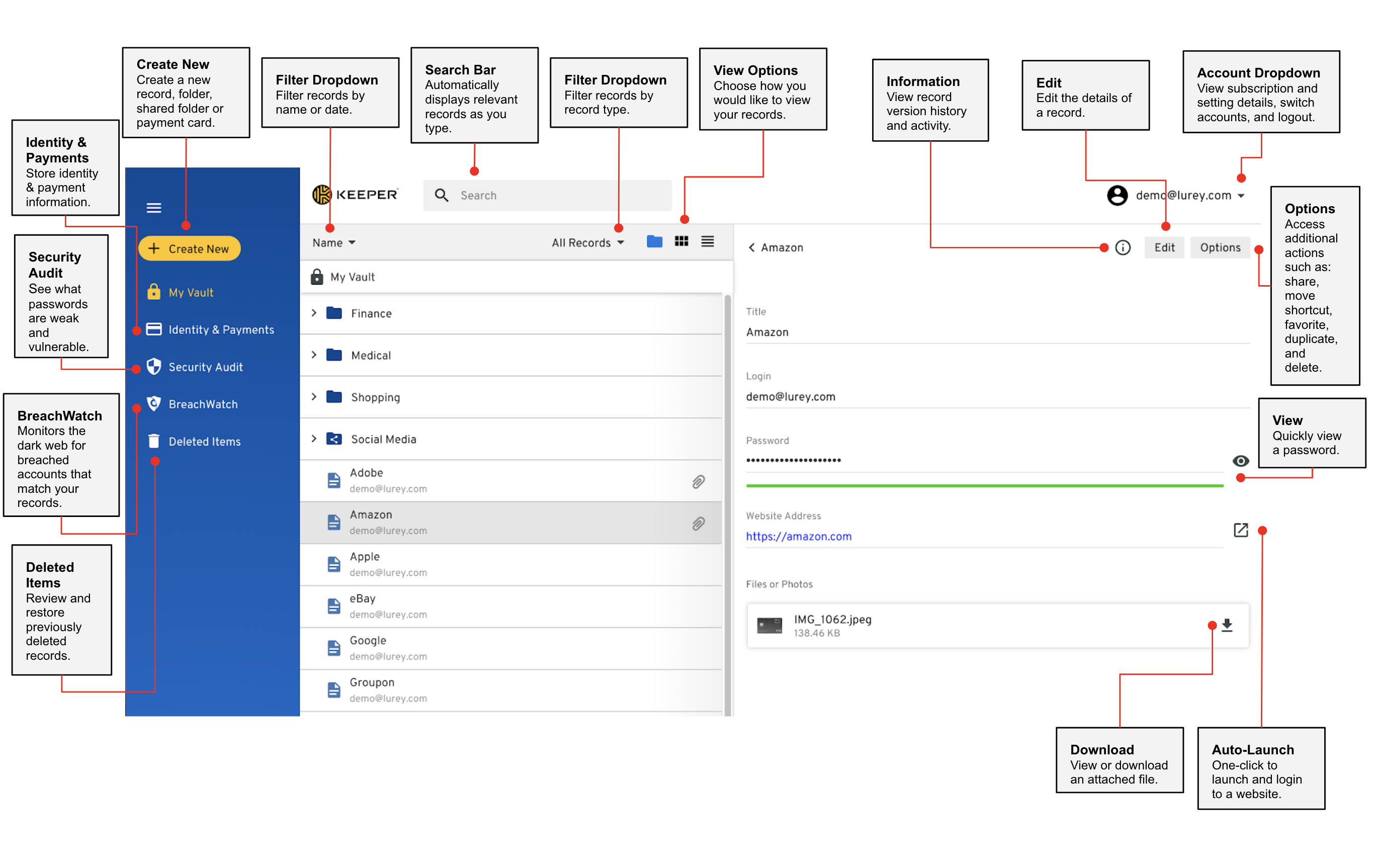This screenshot has width=1375, height=868.
Task: Click the Options button
Action: point(1220,247)
